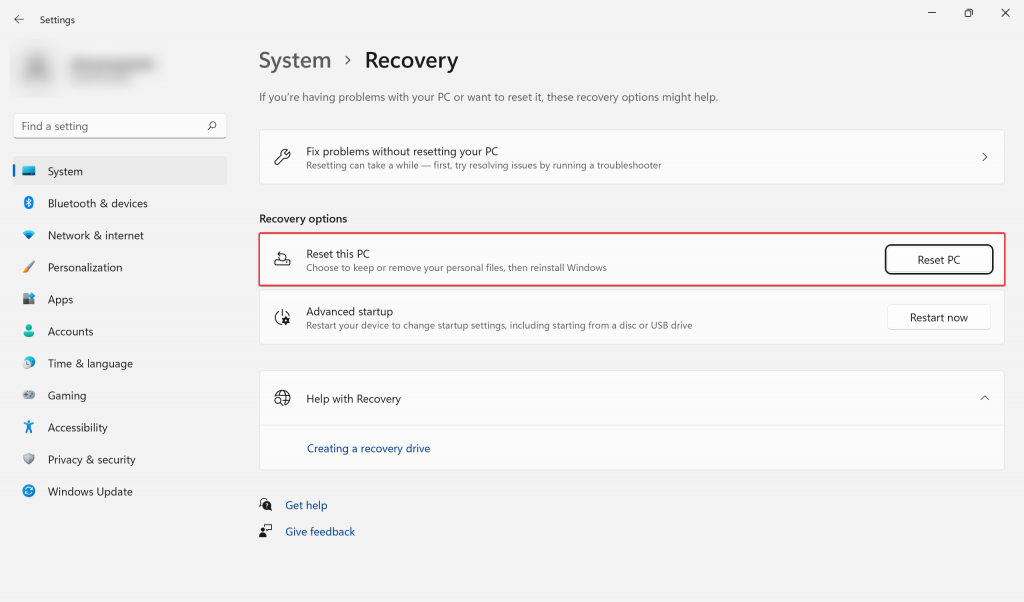The width and height of the screenshot is (1024, 602).
Task: Click the Get help link
Action: 306,505
